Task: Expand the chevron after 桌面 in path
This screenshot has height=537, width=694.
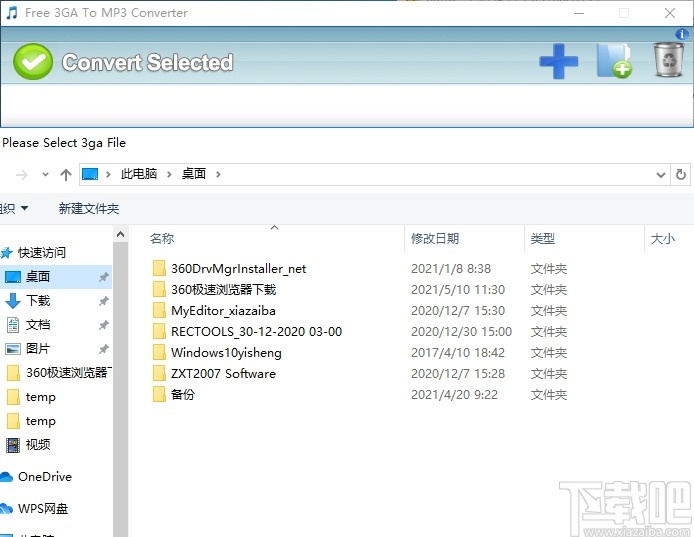Action: tap(218, 174)
